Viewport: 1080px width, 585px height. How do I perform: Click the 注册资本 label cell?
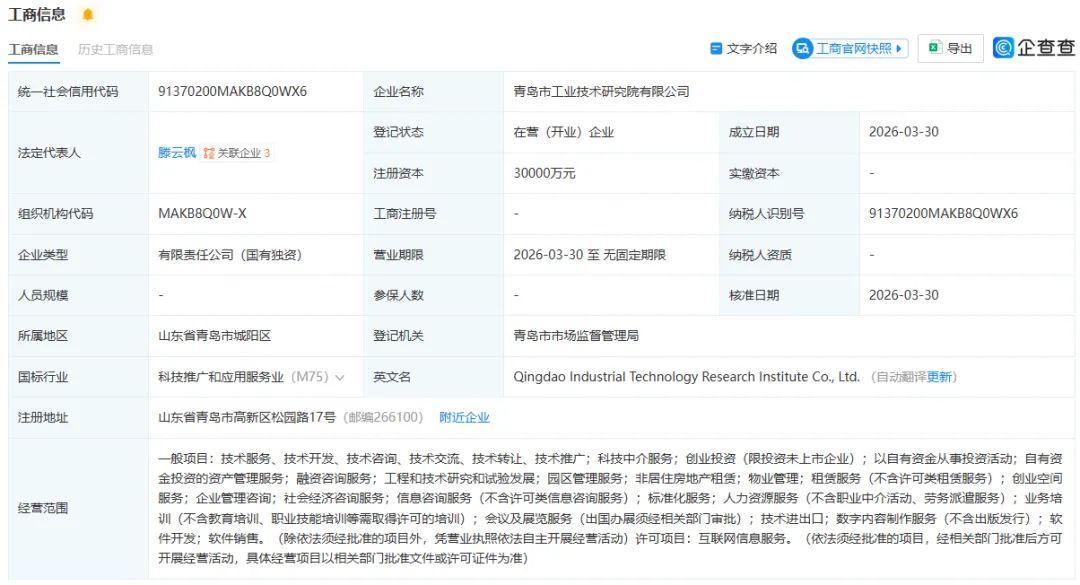point(433,174)
